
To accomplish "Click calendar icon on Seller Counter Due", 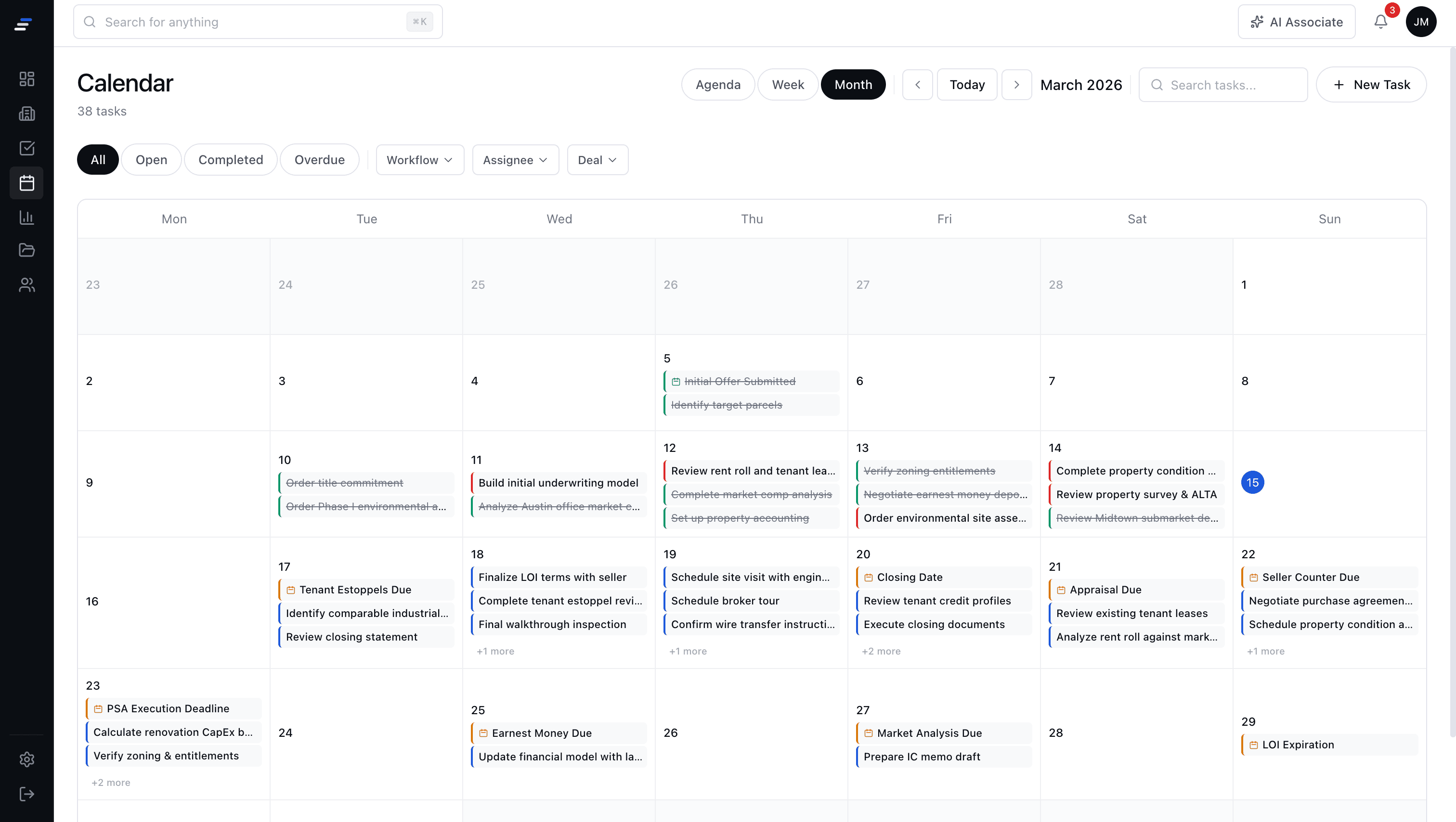I will pyautogui.click(x=1253, y=578).
